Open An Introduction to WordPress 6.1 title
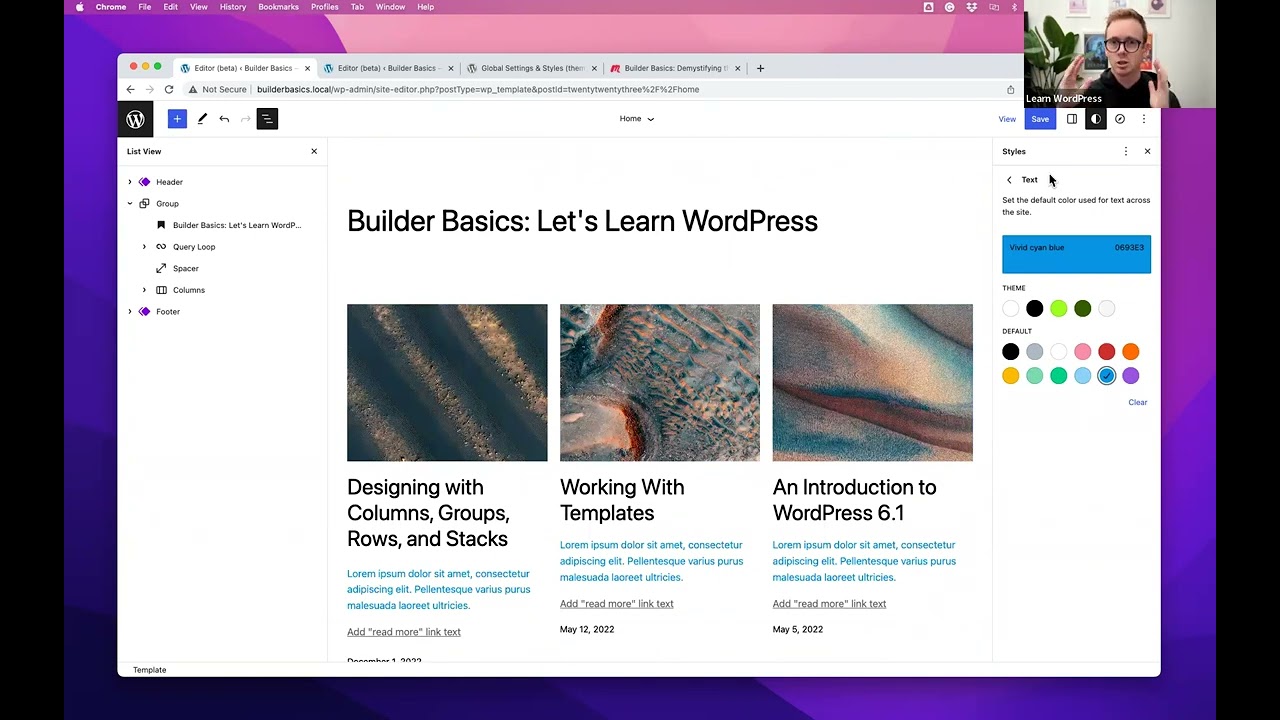 coord(854,500)
